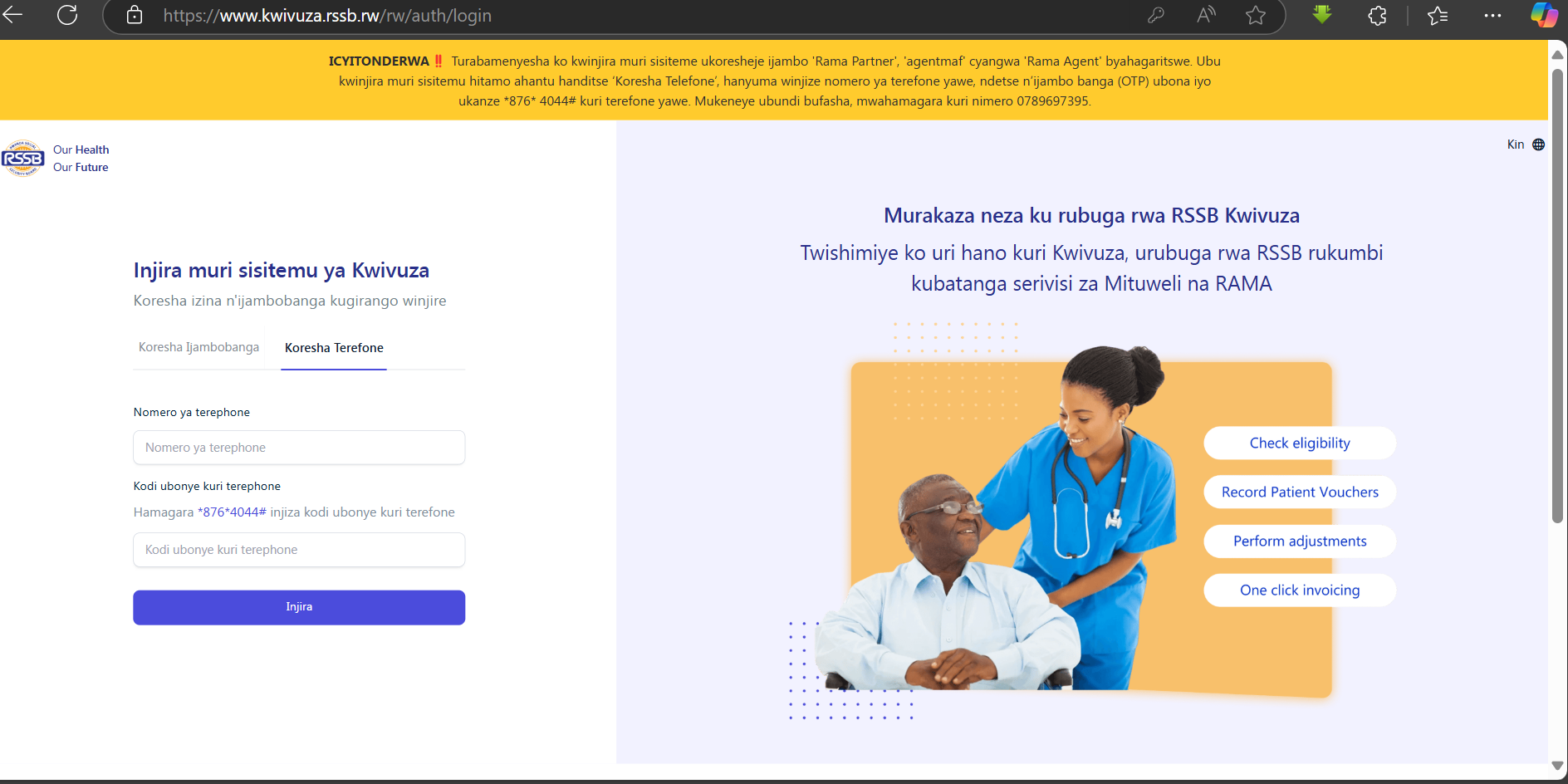Screen dimensions: 1568x784
Task: Reload the page with refresh icon
Action: tap(67, 15)
